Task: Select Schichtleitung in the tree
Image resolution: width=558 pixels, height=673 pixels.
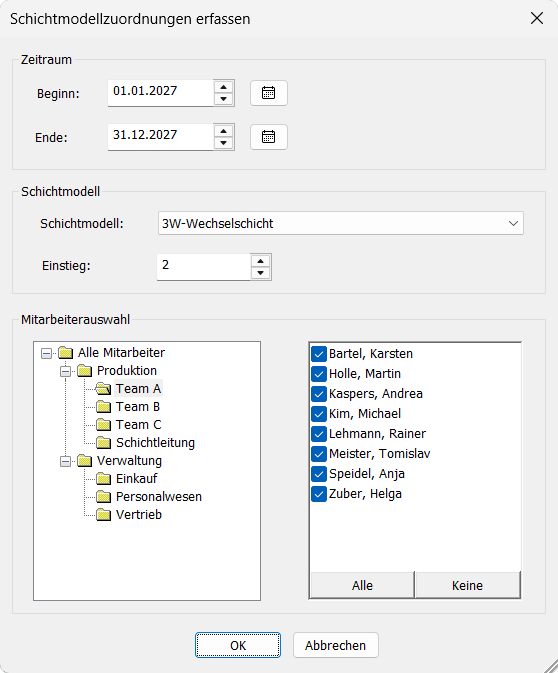Action: [x=155, y=443]
